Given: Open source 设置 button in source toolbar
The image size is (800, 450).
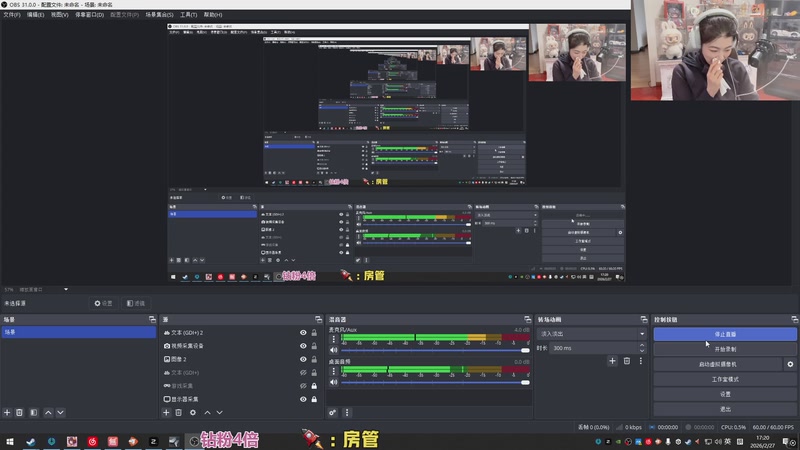Looking at the screenshot, I should pyautogui.click(x=103, y=303).
